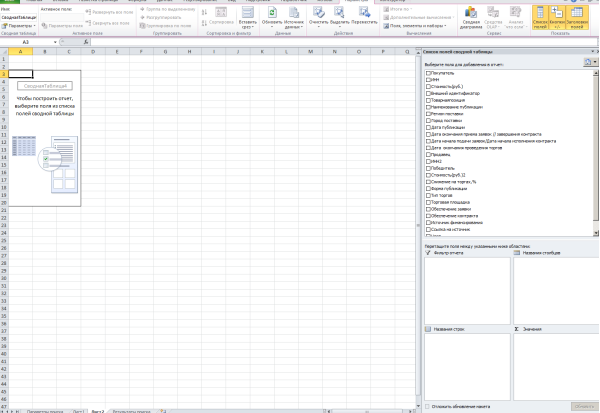The height and width of the screenshot is (413, 600).
Task: Click the worksheet vertical scroll-down arrow
Action: point(418,406)
